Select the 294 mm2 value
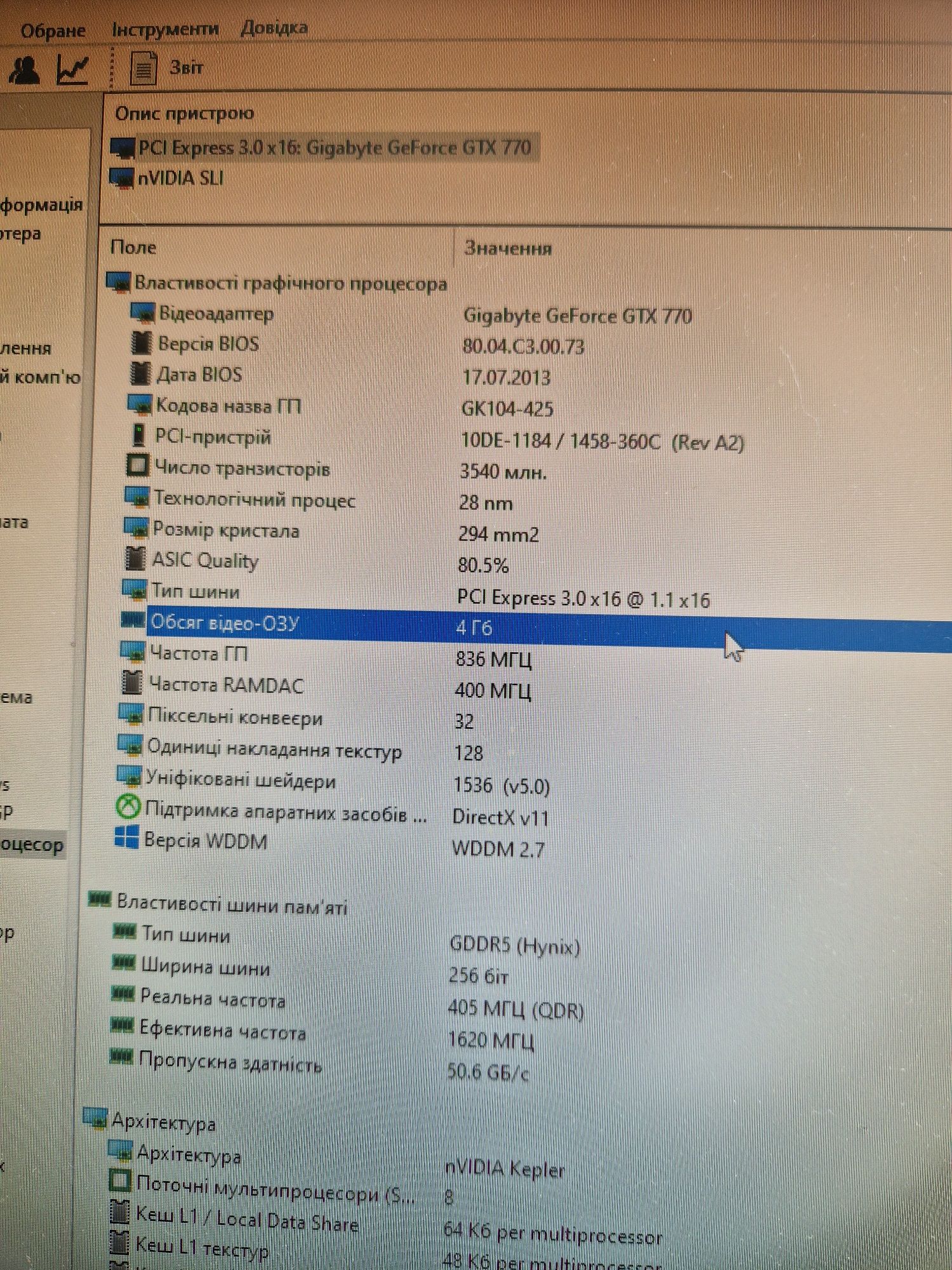 [x=498, y=535]
